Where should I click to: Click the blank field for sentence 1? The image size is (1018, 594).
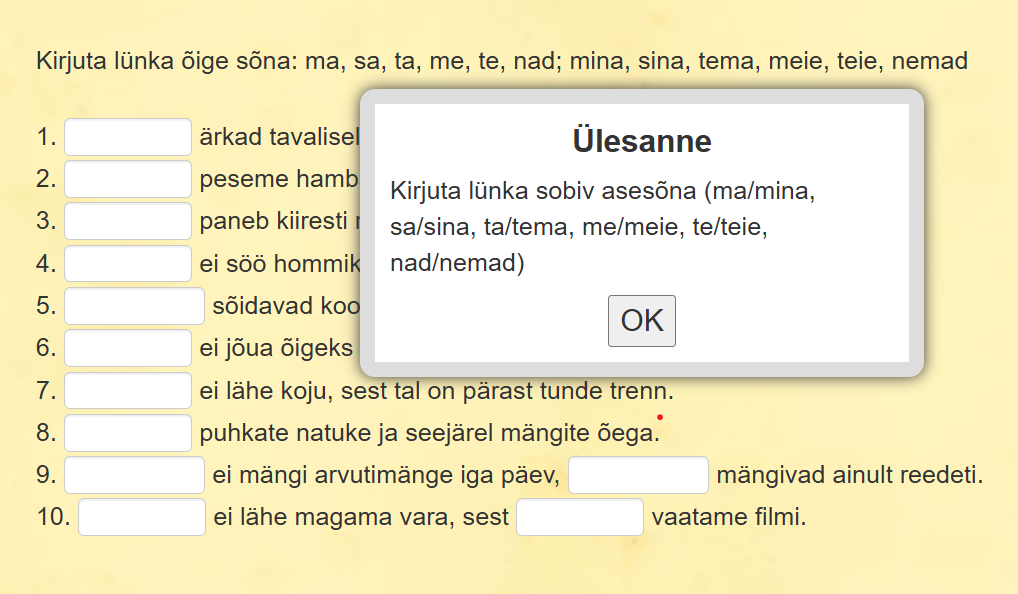[127, 137]
